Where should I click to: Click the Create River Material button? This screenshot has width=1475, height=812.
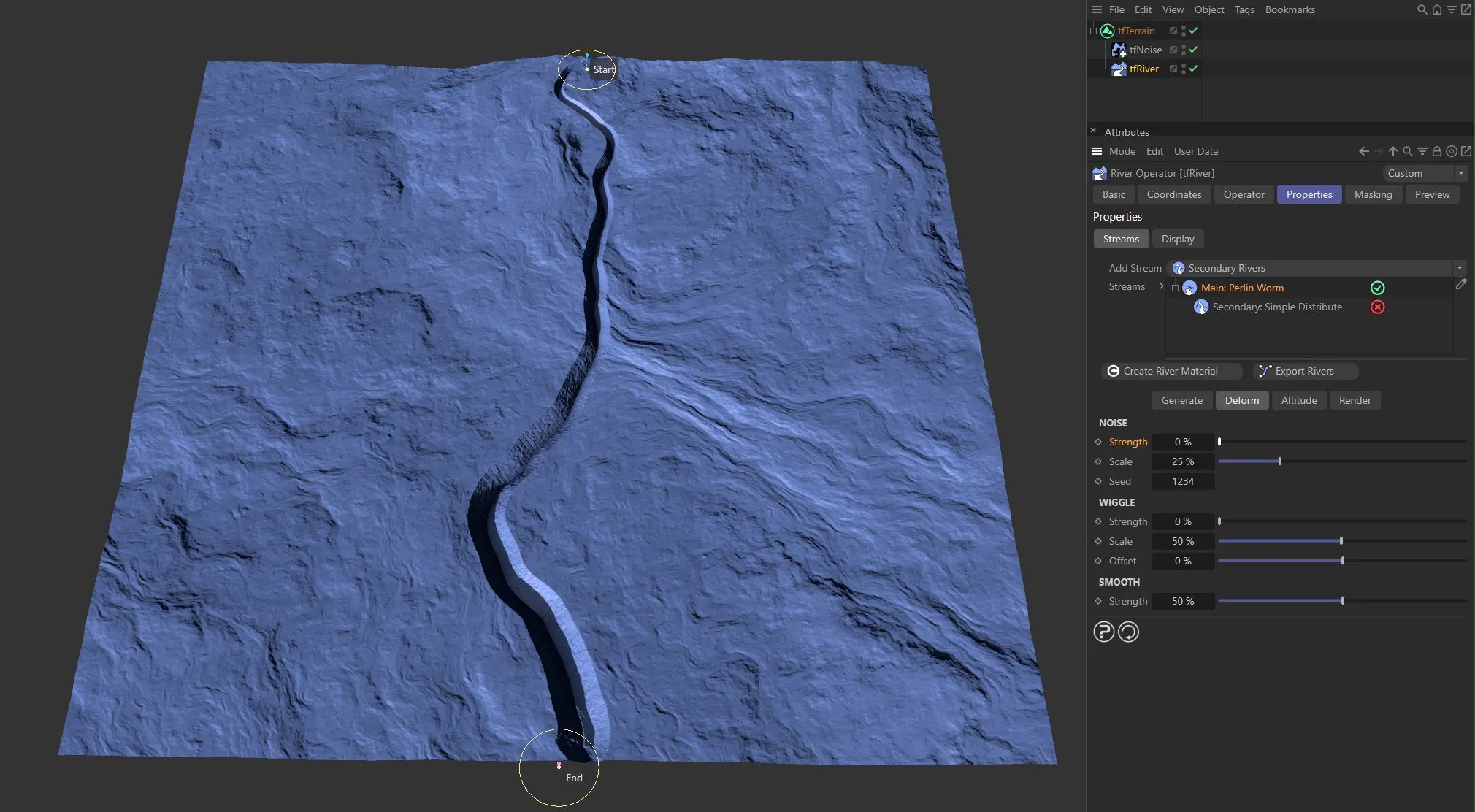pyautogui.click(x=1171, y=371)
